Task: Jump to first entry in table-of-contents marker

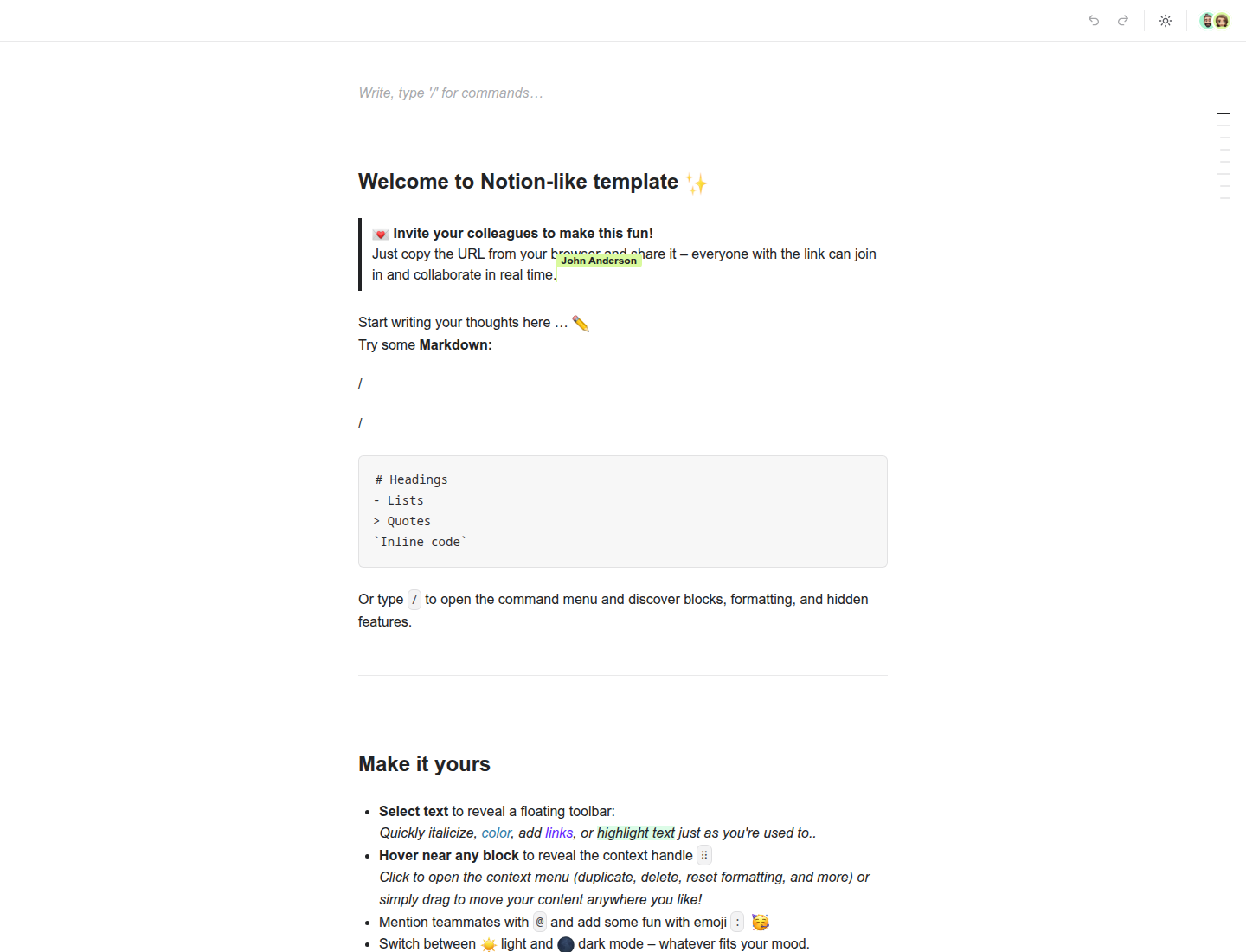Action: [1224, 113]
